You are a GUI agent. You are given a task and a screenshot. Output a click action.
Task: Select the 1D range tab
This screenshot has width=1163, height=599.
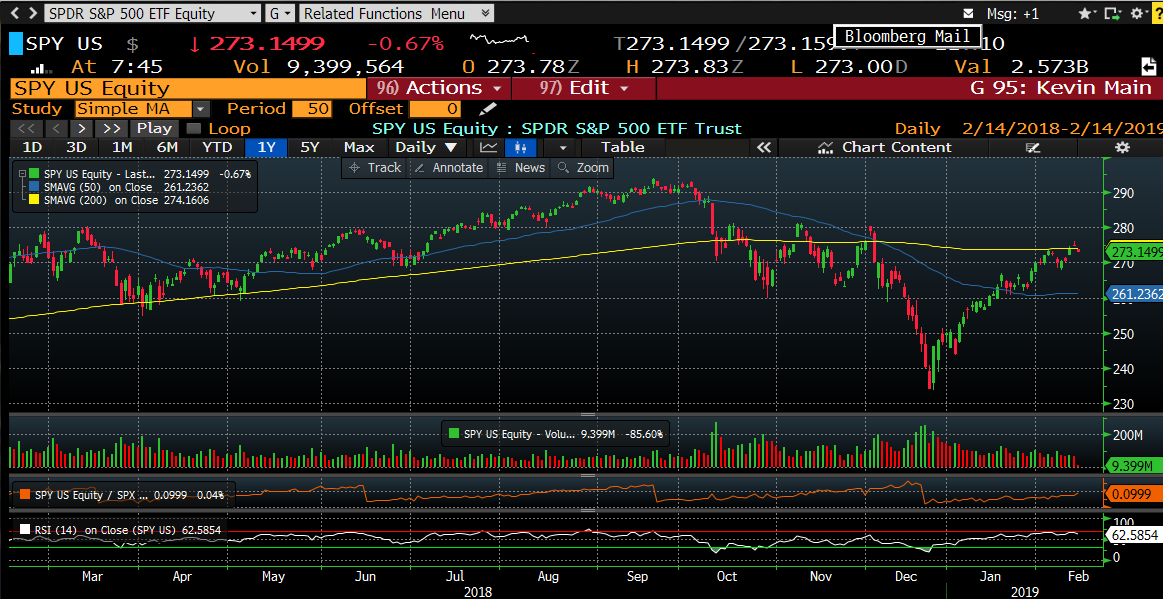[31, 147]
